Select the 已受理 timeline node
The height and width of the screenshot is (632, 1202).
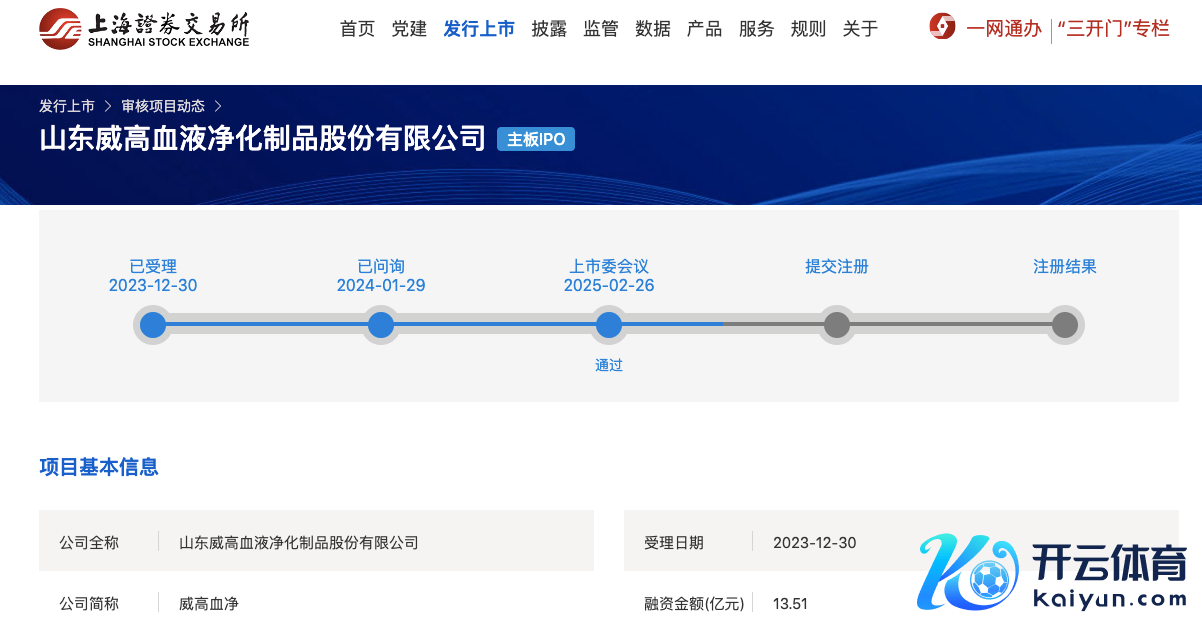coord(153,325)
